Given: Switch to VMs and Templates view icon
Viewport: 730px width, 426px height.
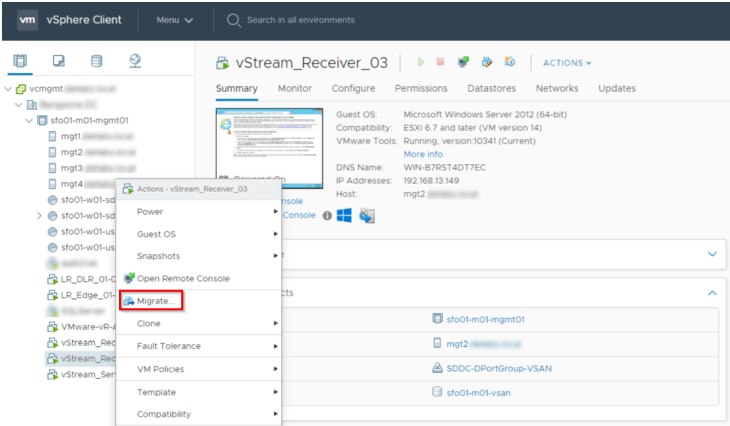Looking at the screenshot, I should (59, 61).
